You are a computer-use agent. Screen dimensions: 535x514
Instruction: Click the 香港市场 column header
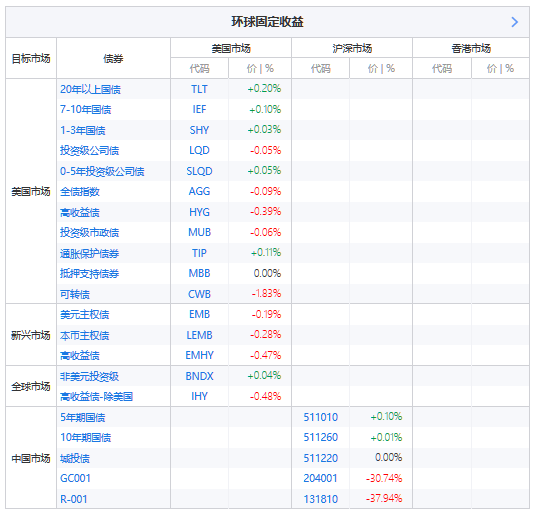(471, 48)
